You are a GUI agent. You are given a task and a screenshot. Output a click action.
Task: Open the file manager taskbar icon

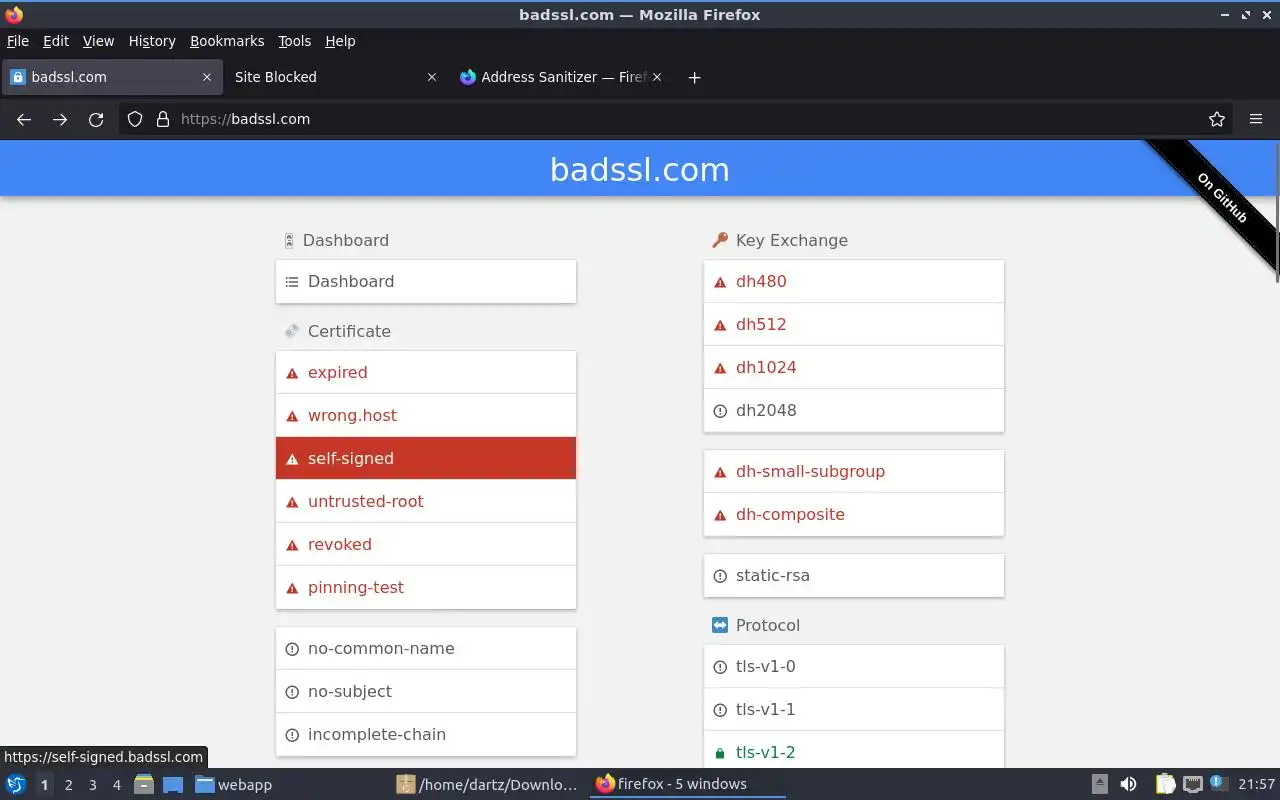(143, 784)
